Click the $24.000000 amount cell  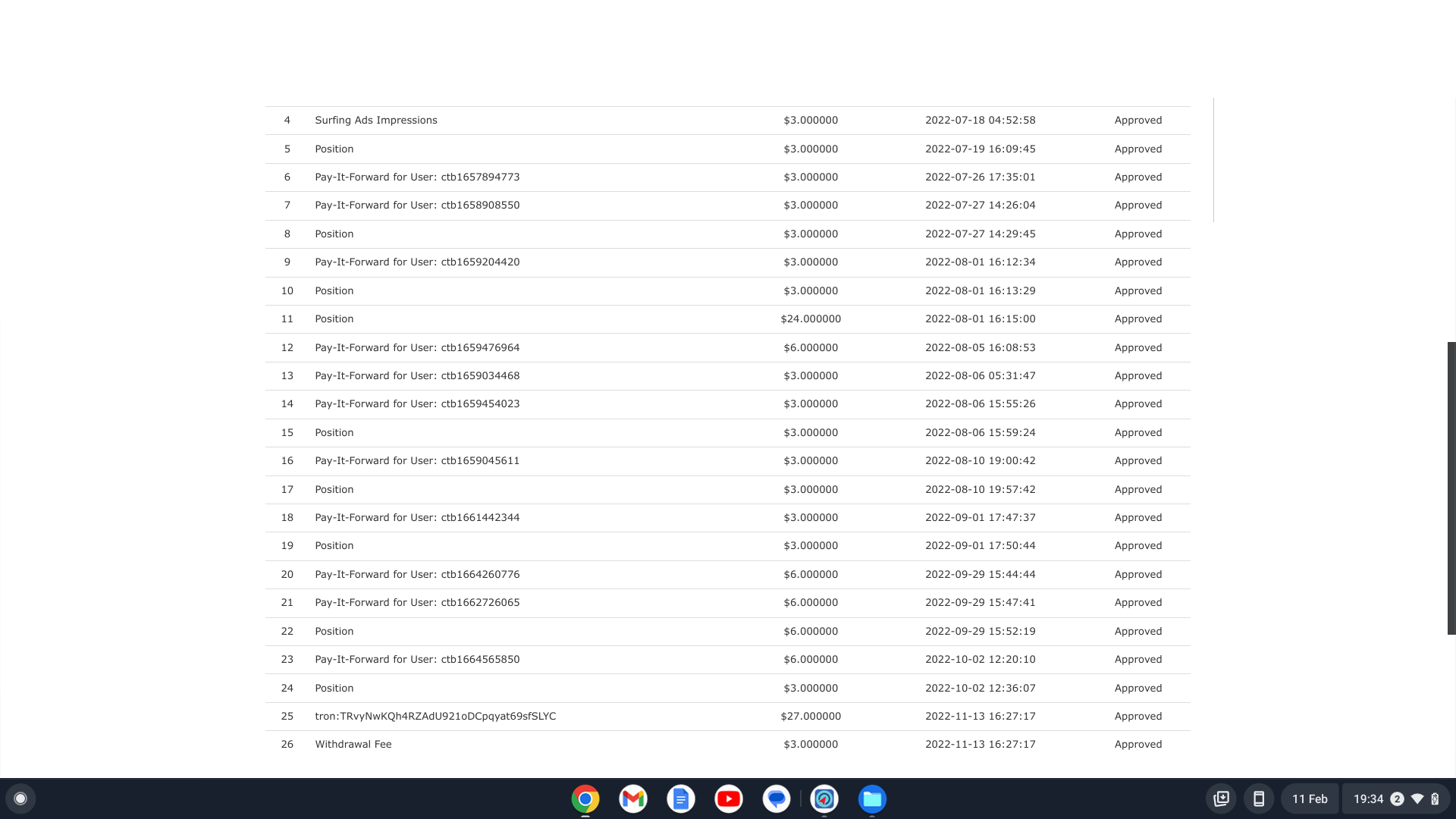pos(811,318)
